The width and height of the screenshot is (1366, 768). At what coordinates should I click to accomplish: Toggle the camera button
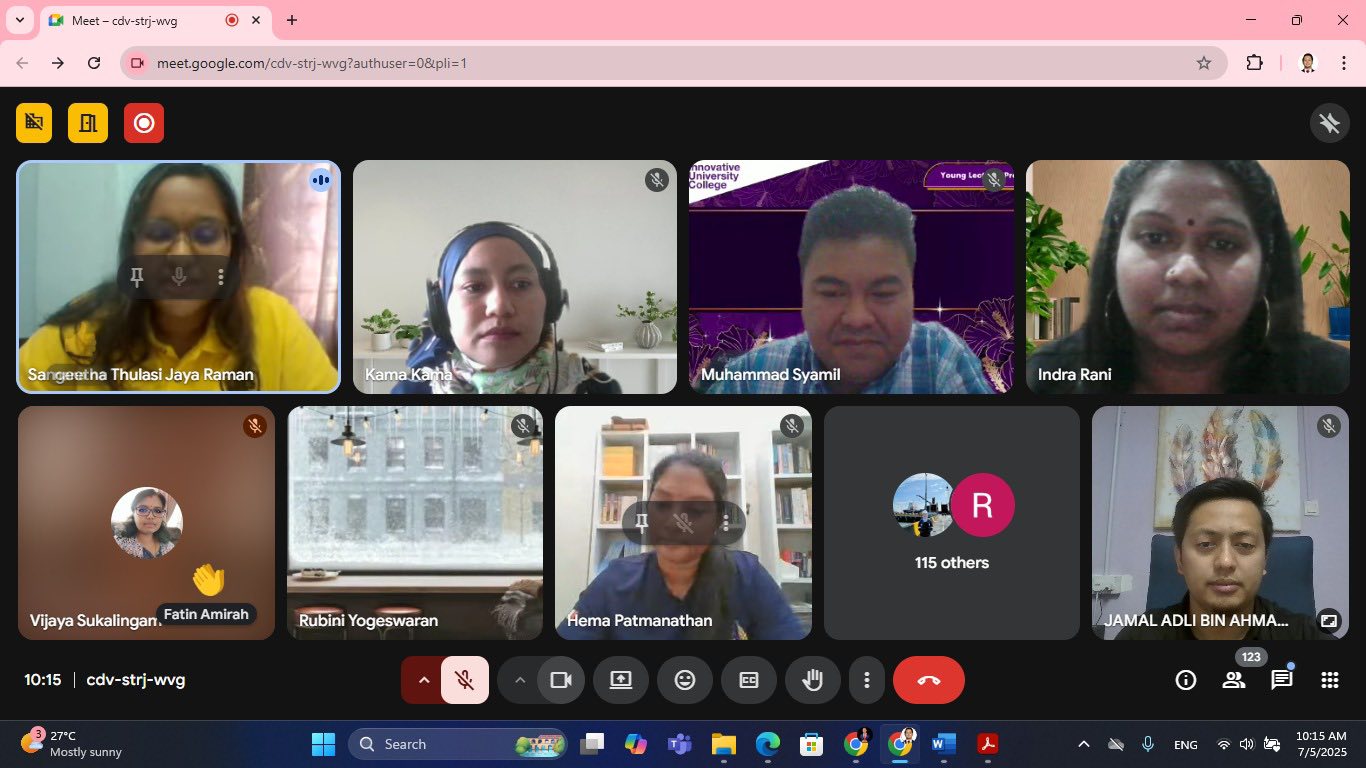[561, 680]
